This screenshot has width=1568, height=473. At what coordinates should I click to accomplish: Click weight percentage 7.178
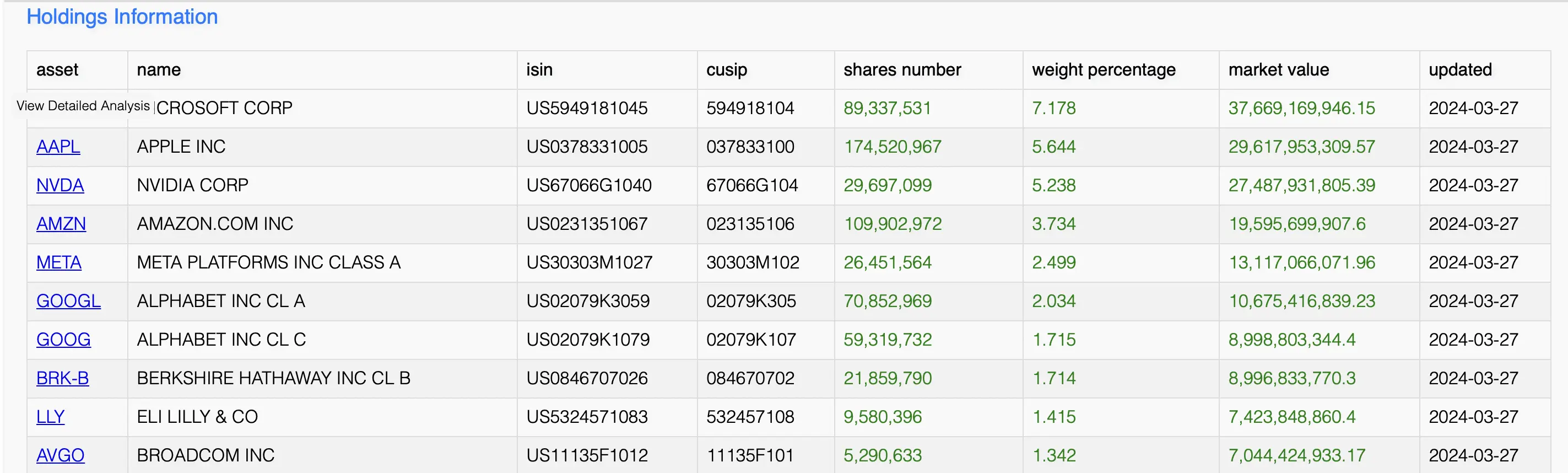click(x=1053, y=109)
